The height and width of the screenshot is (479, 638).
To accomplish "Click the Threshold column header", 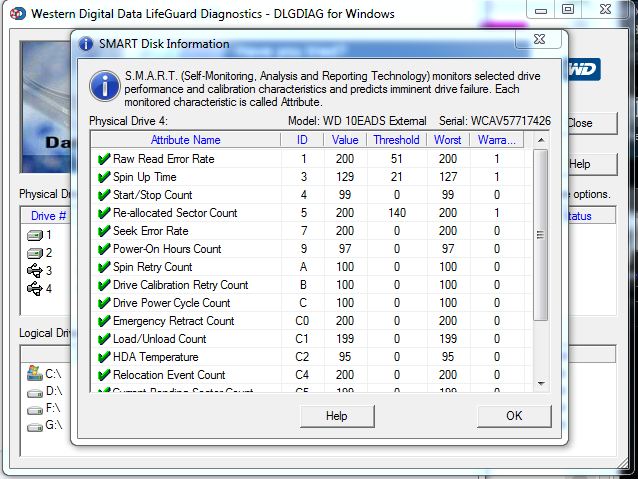I will (x=397, y=140).
